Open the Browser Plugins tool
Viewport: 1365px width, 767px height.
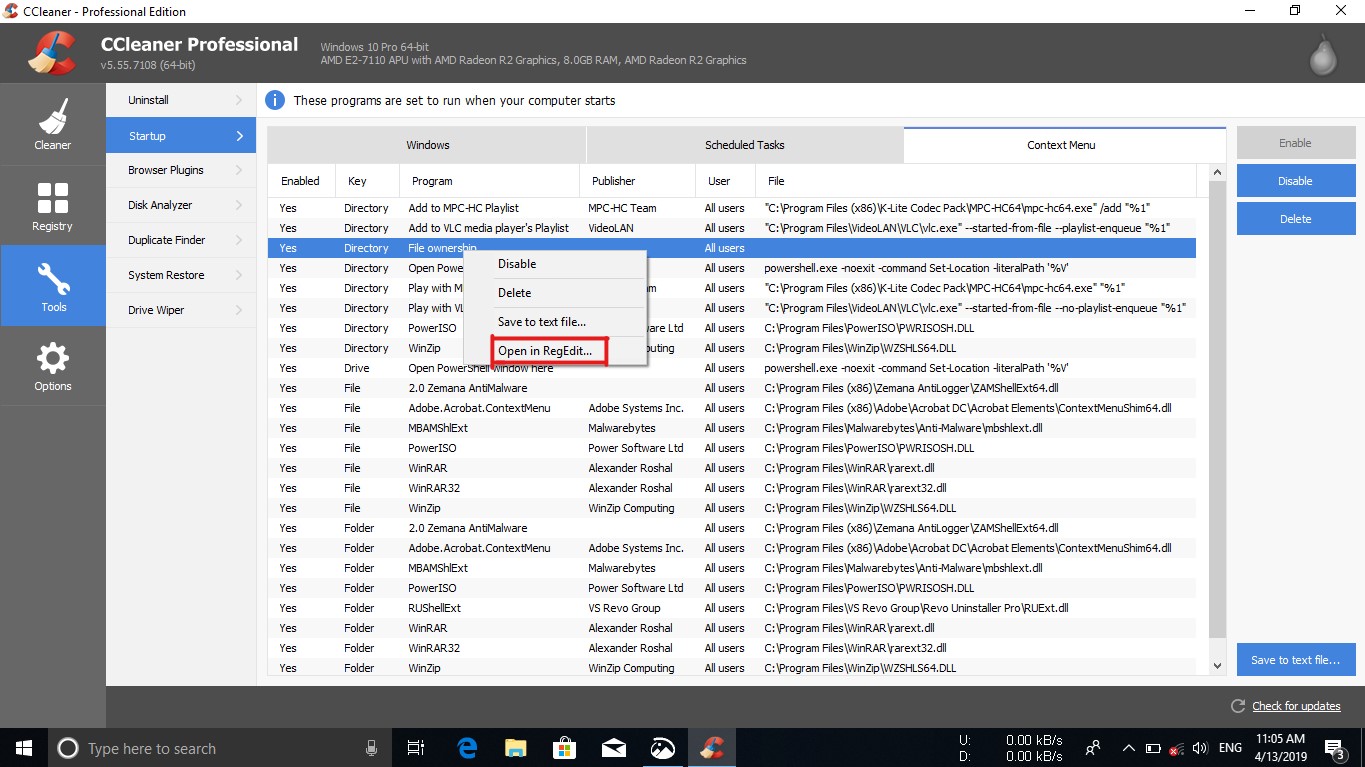tap(181, 170)
